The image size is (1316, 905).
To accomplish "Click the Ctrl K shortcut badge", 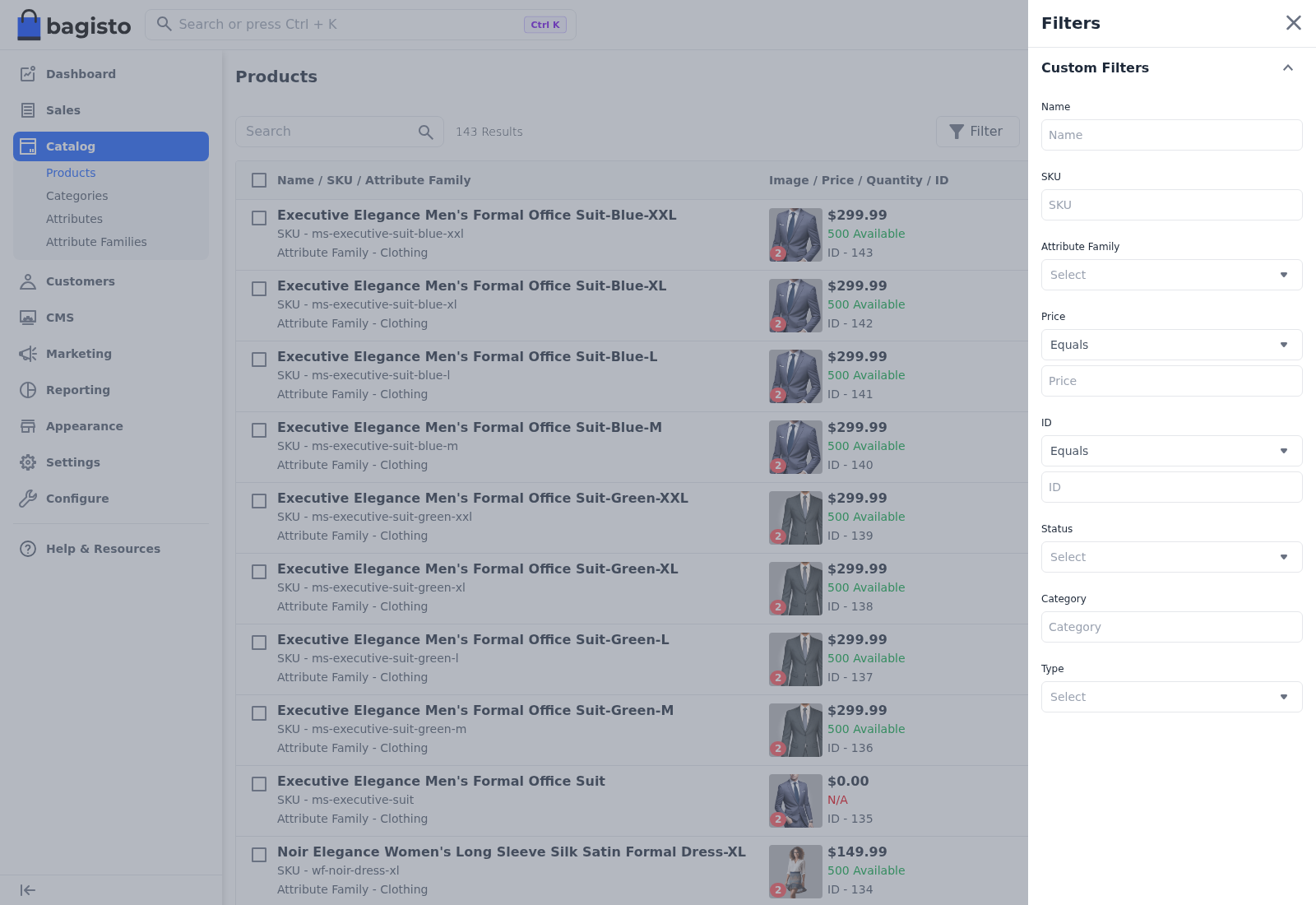I will click(545, 25).
